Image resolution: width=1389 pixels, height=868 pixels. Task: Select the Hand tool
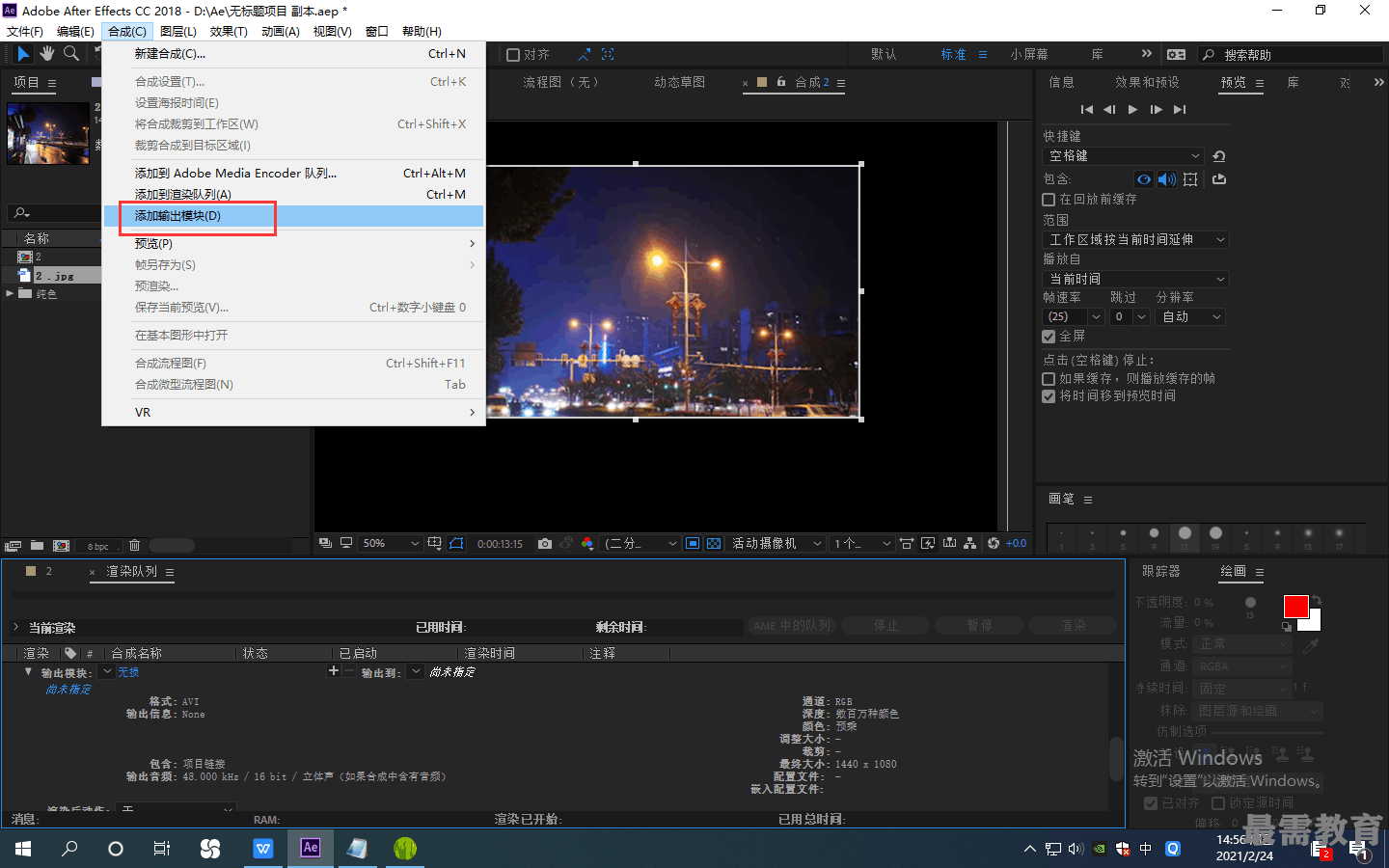tap(46, 54)
